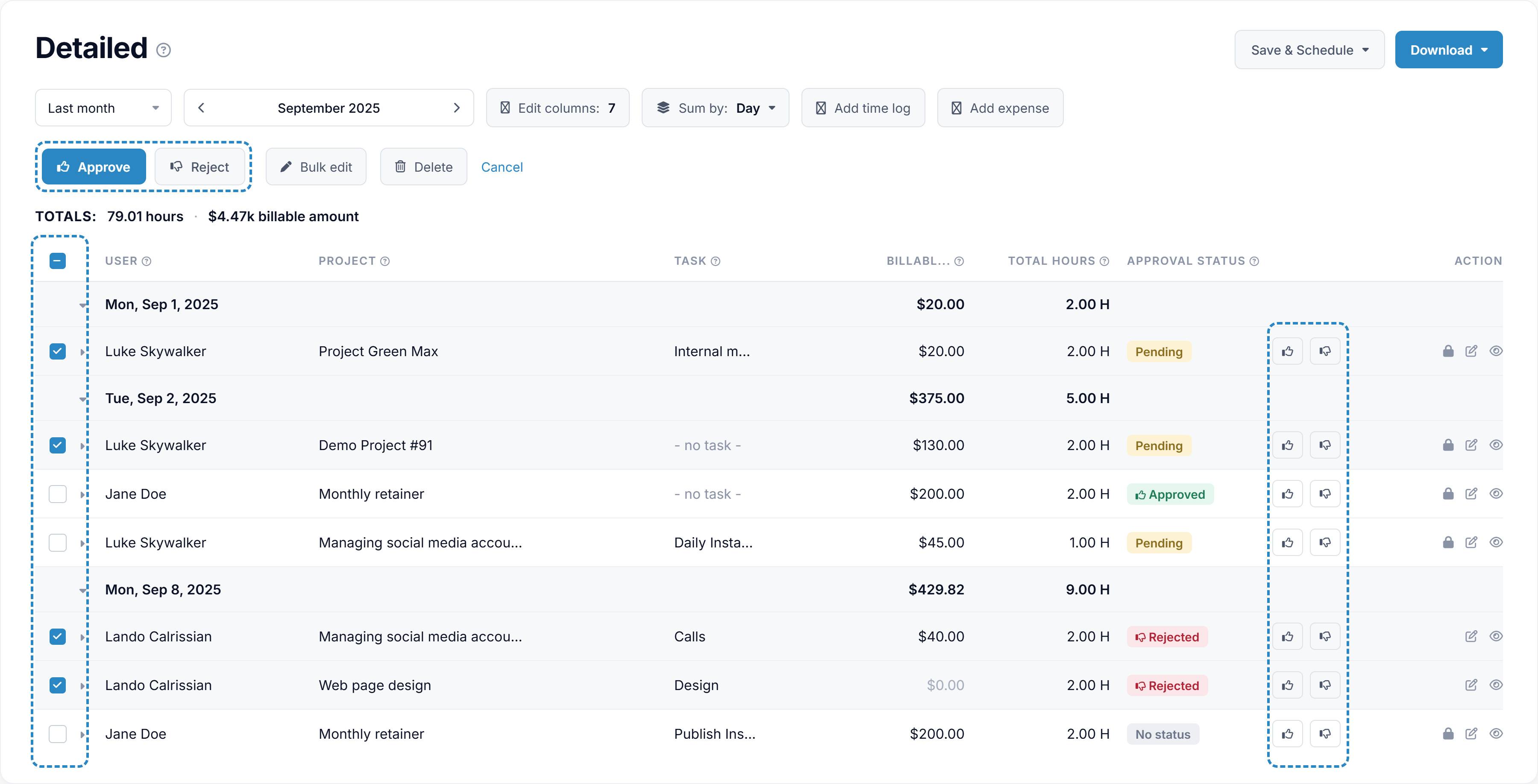Click help icon beside Approval Status header

pyautogui.click(x=1254, y=261)
